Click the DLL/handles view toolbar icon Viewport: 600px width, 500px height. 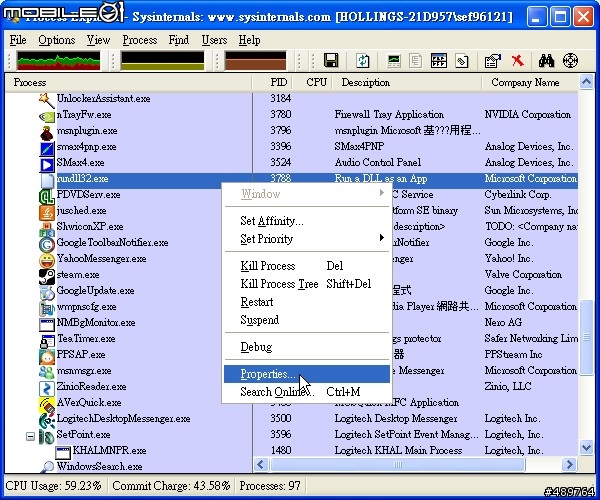pyautogui.click(x=462, y=61)
